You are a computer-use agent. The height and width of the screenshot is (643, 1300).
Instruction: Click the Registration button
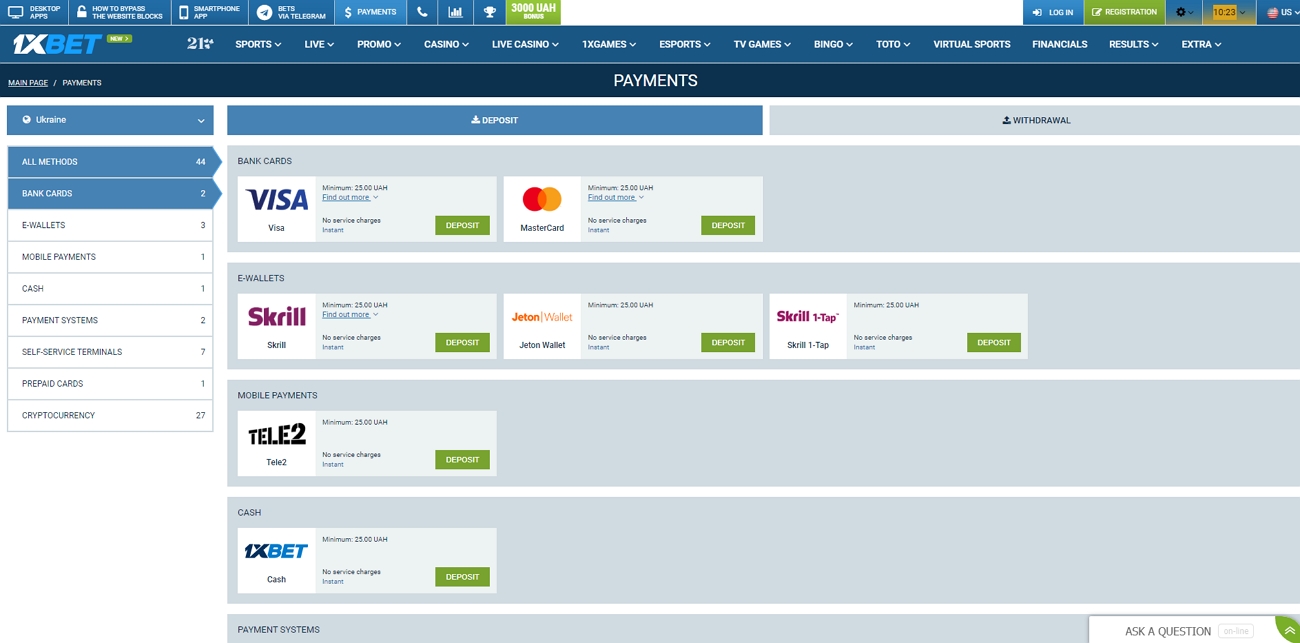click(1124, 12)
